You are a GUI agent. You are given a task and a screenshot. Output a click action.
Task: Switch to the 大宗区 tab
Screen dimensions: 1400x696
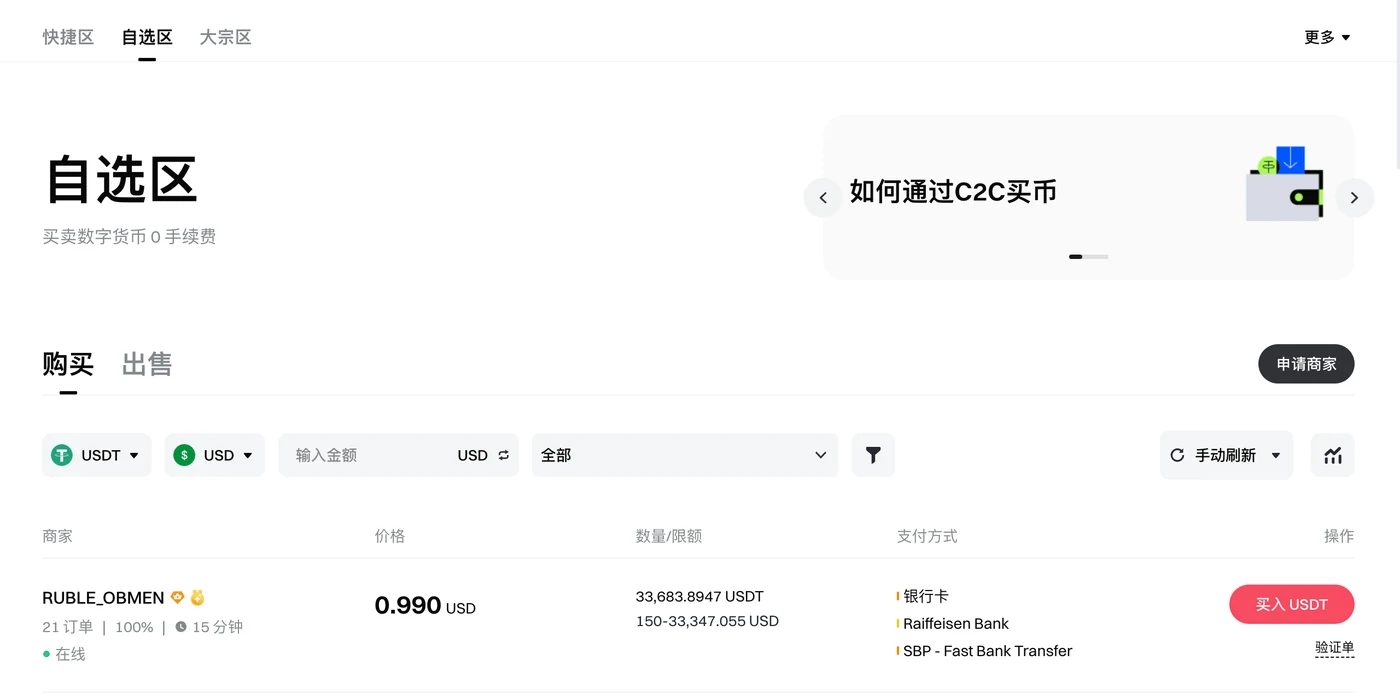click(225, 37)
